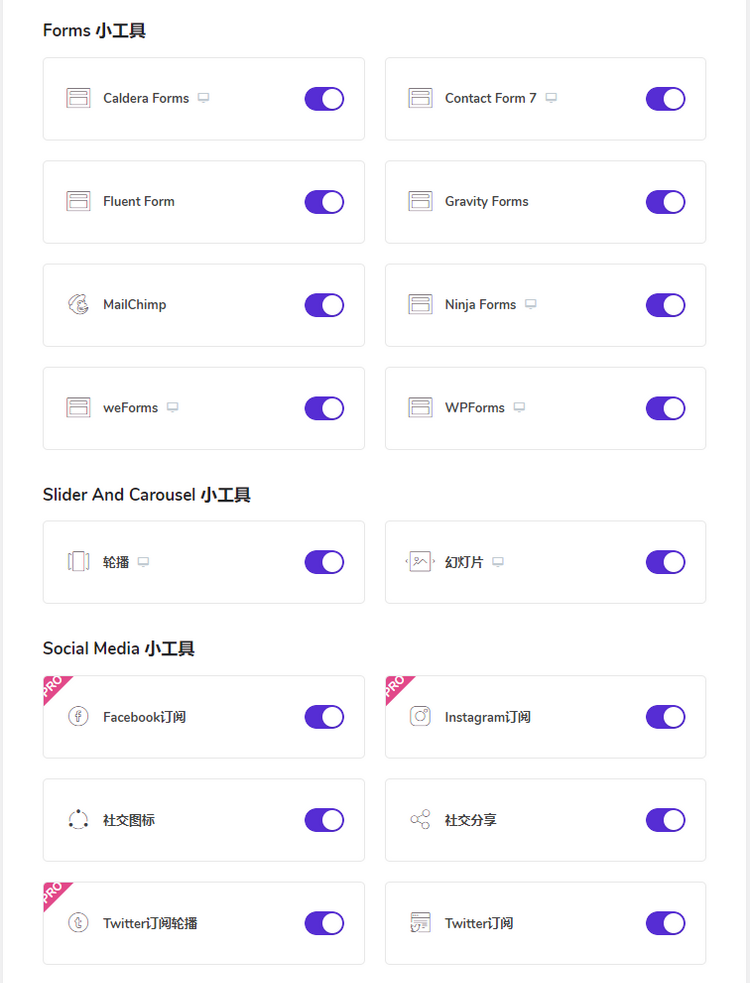Screen dimensions: 750x983
Task: Click the Gravity Forms form icon
Action: click(420, 201)
